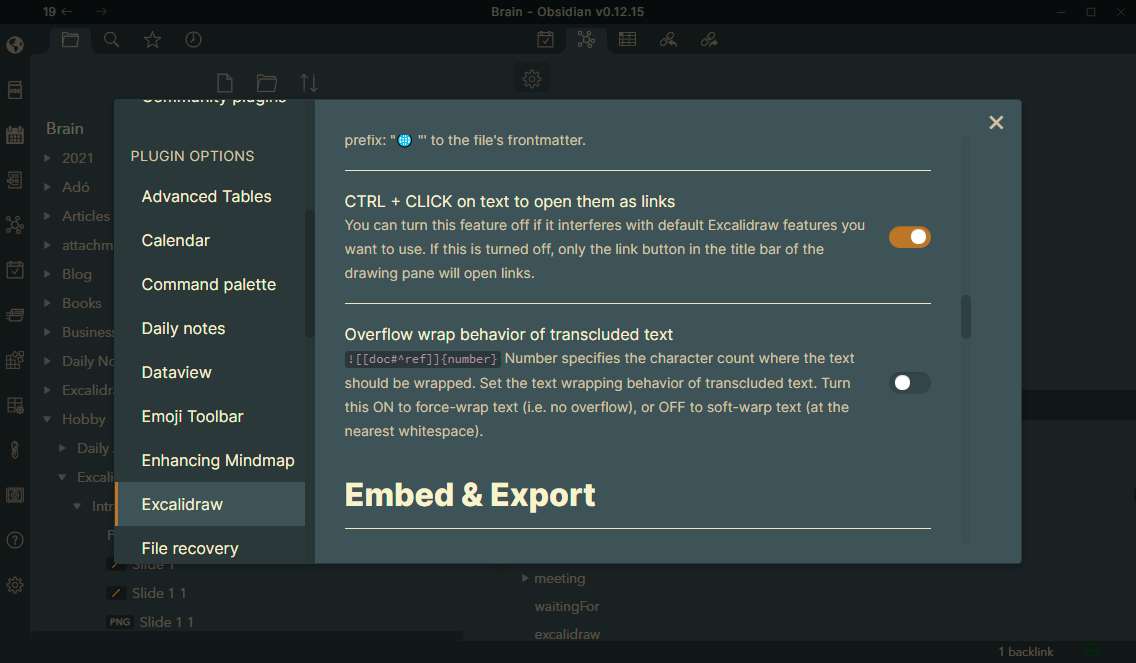
Task: Open Enhancing Mindmap options
Action: coord(210,460)
